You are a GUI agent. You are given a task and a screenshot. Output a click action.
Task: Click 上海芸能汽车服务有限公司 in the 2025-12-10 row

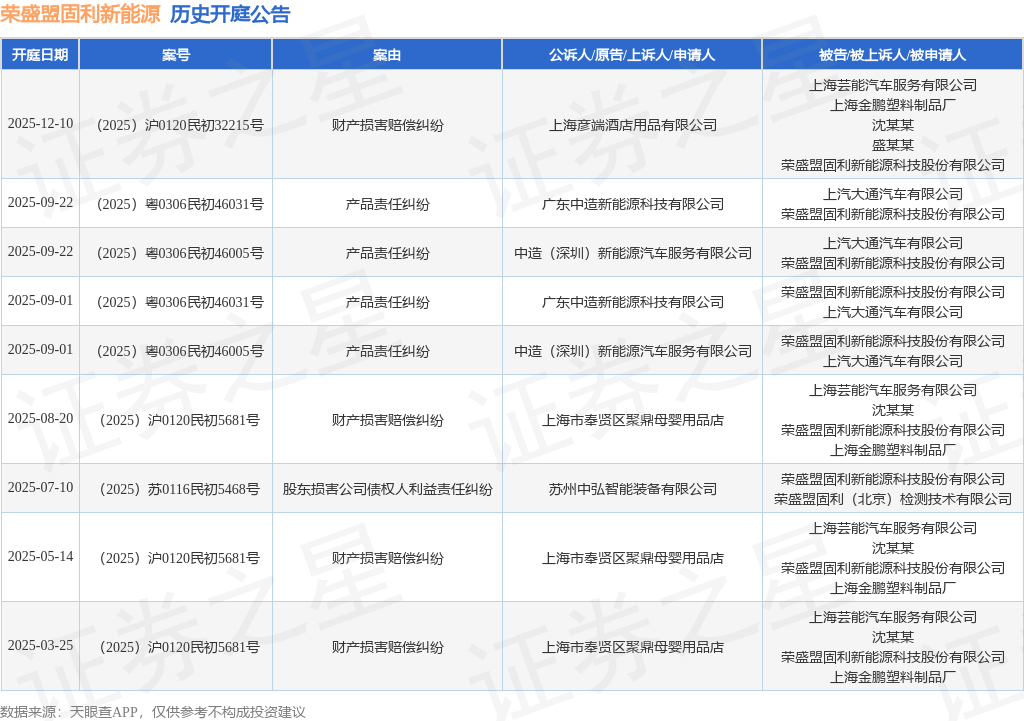point(893,85)
